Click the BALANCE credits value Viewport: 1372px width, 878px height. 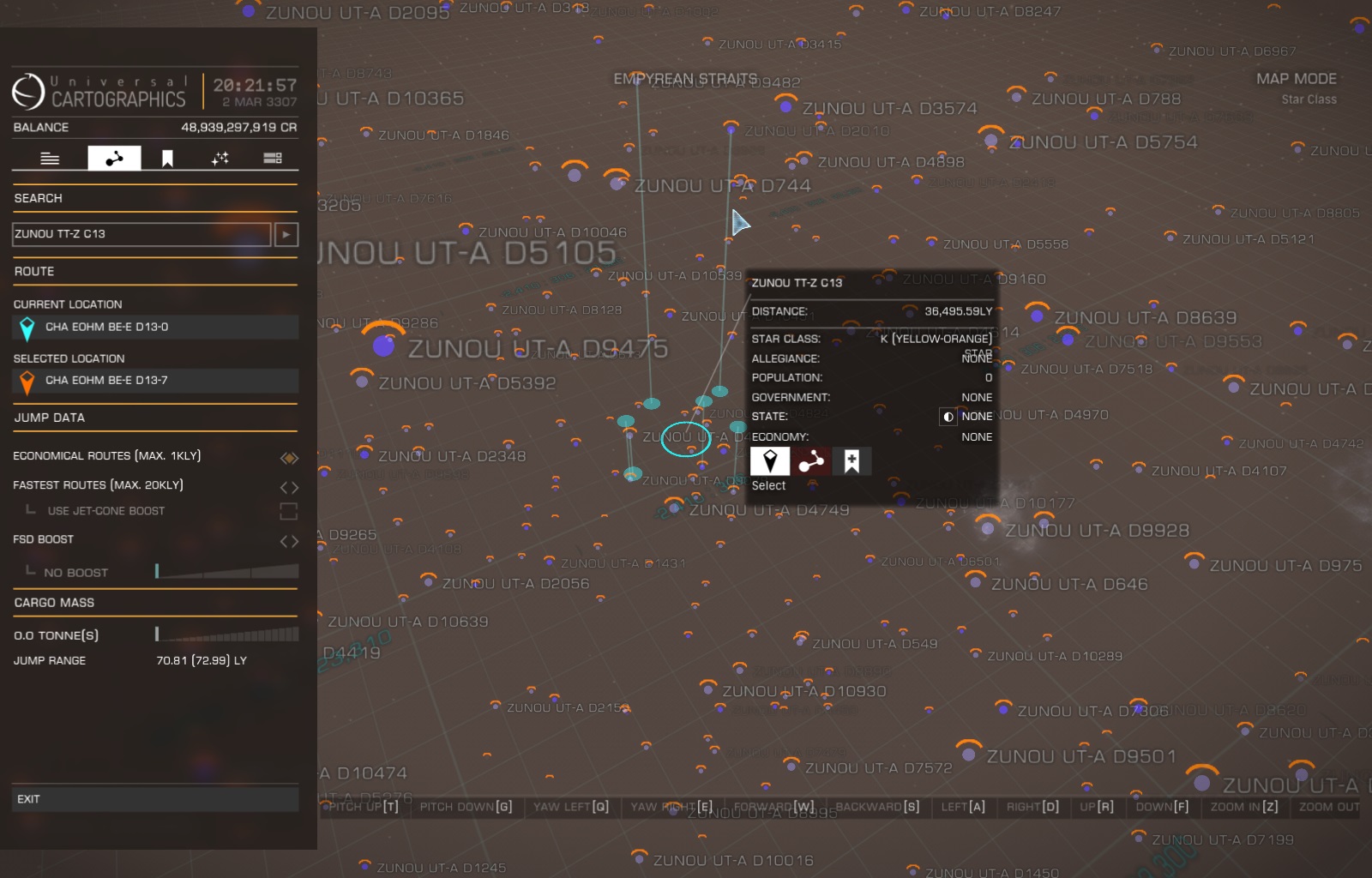[x=239, y=127]
